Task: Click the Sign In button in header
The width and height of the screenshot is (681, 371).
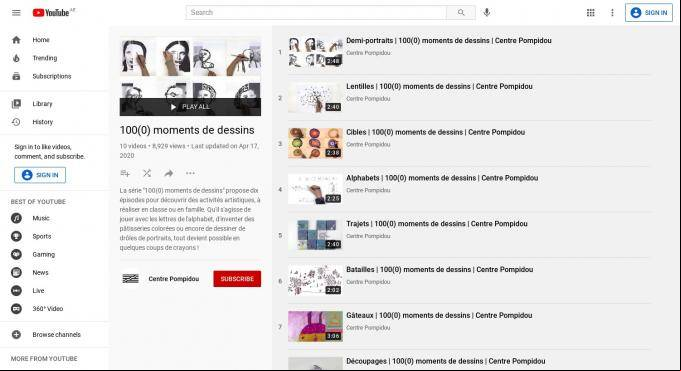Action: click(x=649, y=13)
